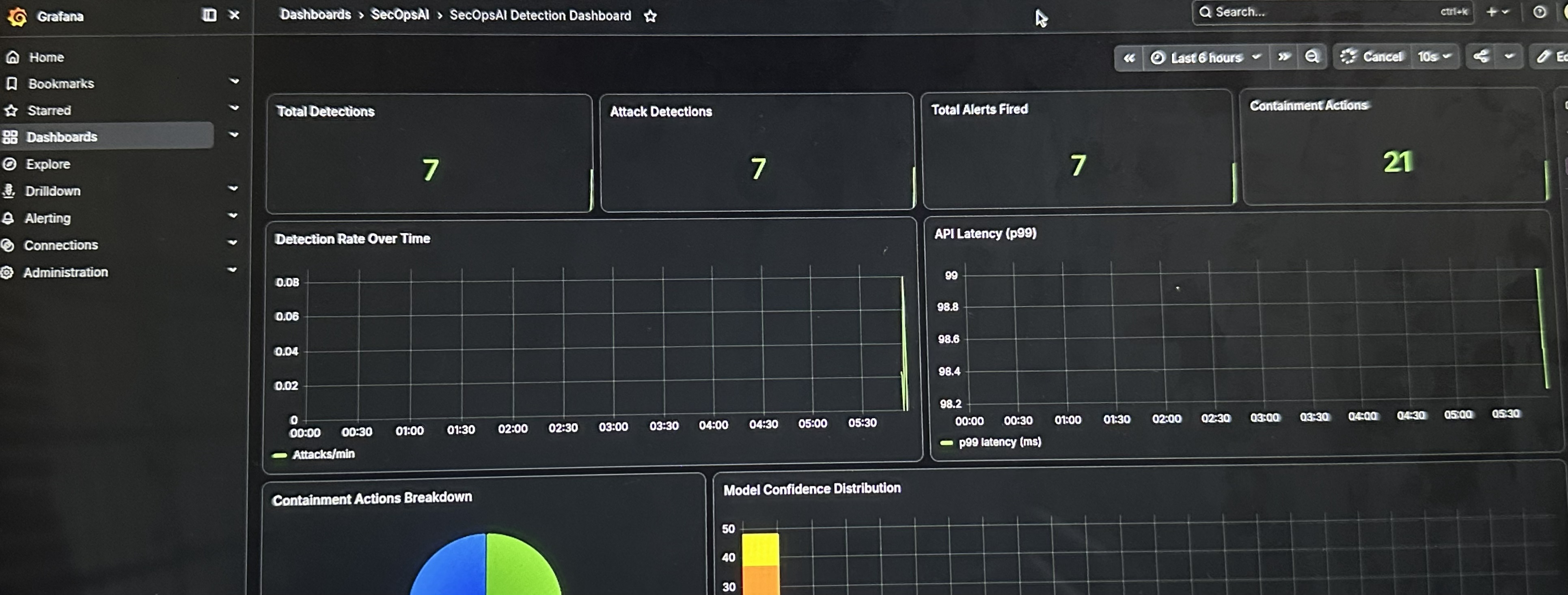This screenshot has width=1568, height=595.
Task: Expand Bookmarks section chevron
Action: 234,81
